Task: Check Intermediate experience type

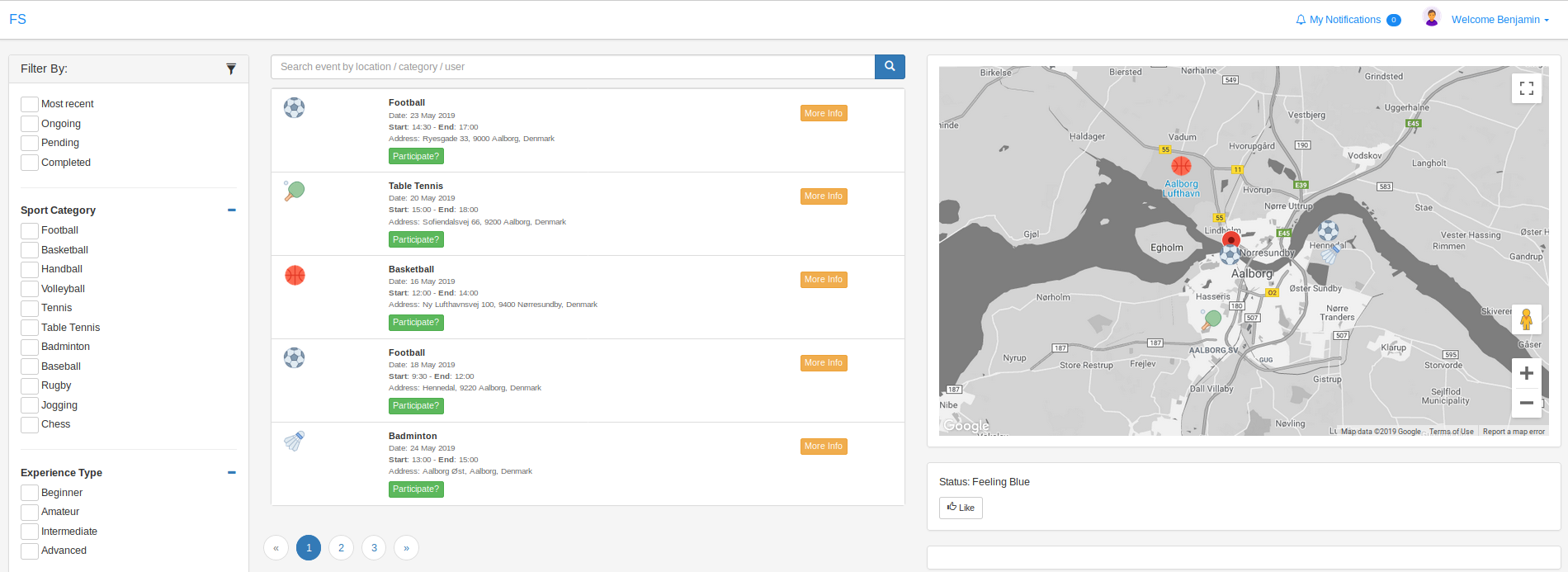Action: click(x=29, y=532)
